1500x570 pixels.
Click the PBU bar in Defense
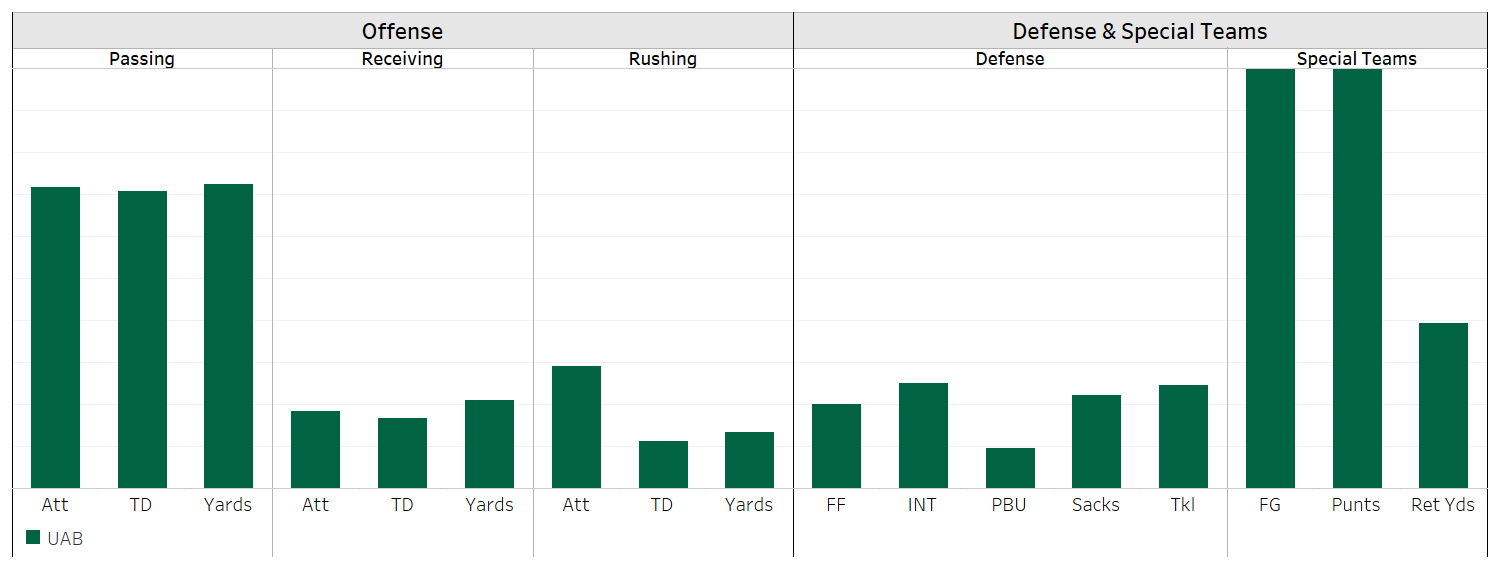1010,468
